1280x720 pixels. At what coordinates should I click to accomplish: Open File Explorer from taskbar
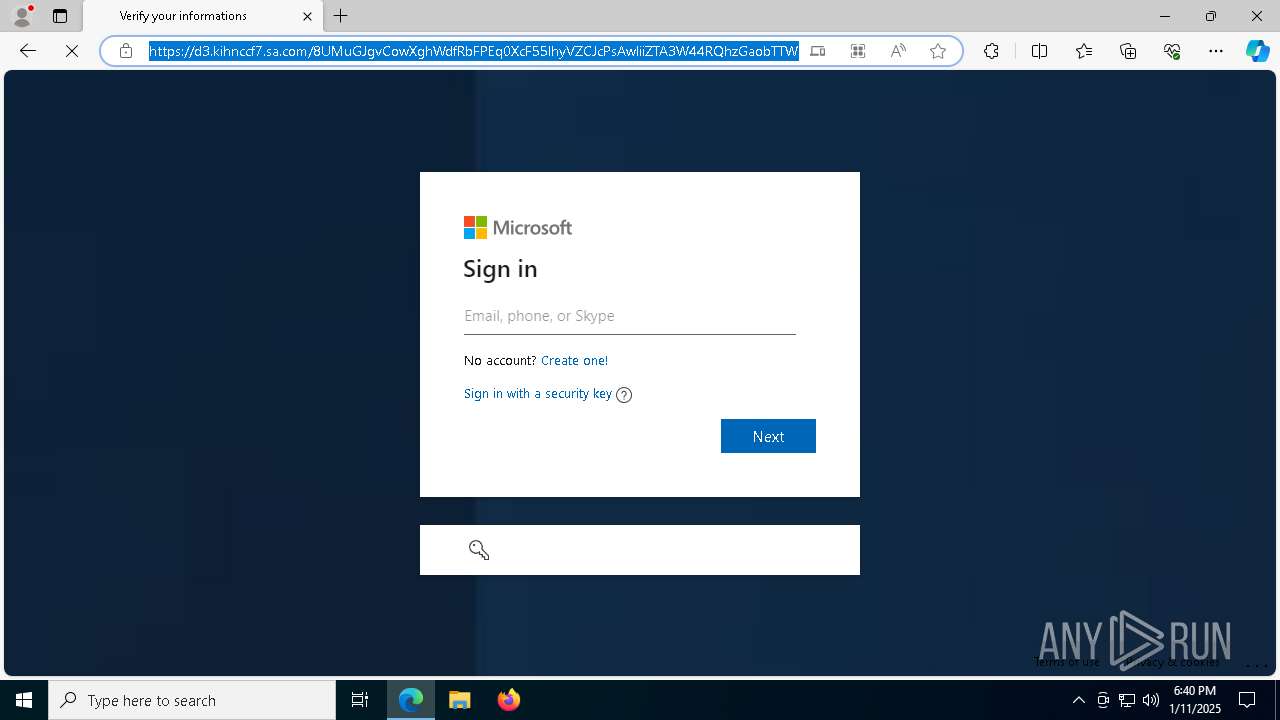tap(460, 700)
